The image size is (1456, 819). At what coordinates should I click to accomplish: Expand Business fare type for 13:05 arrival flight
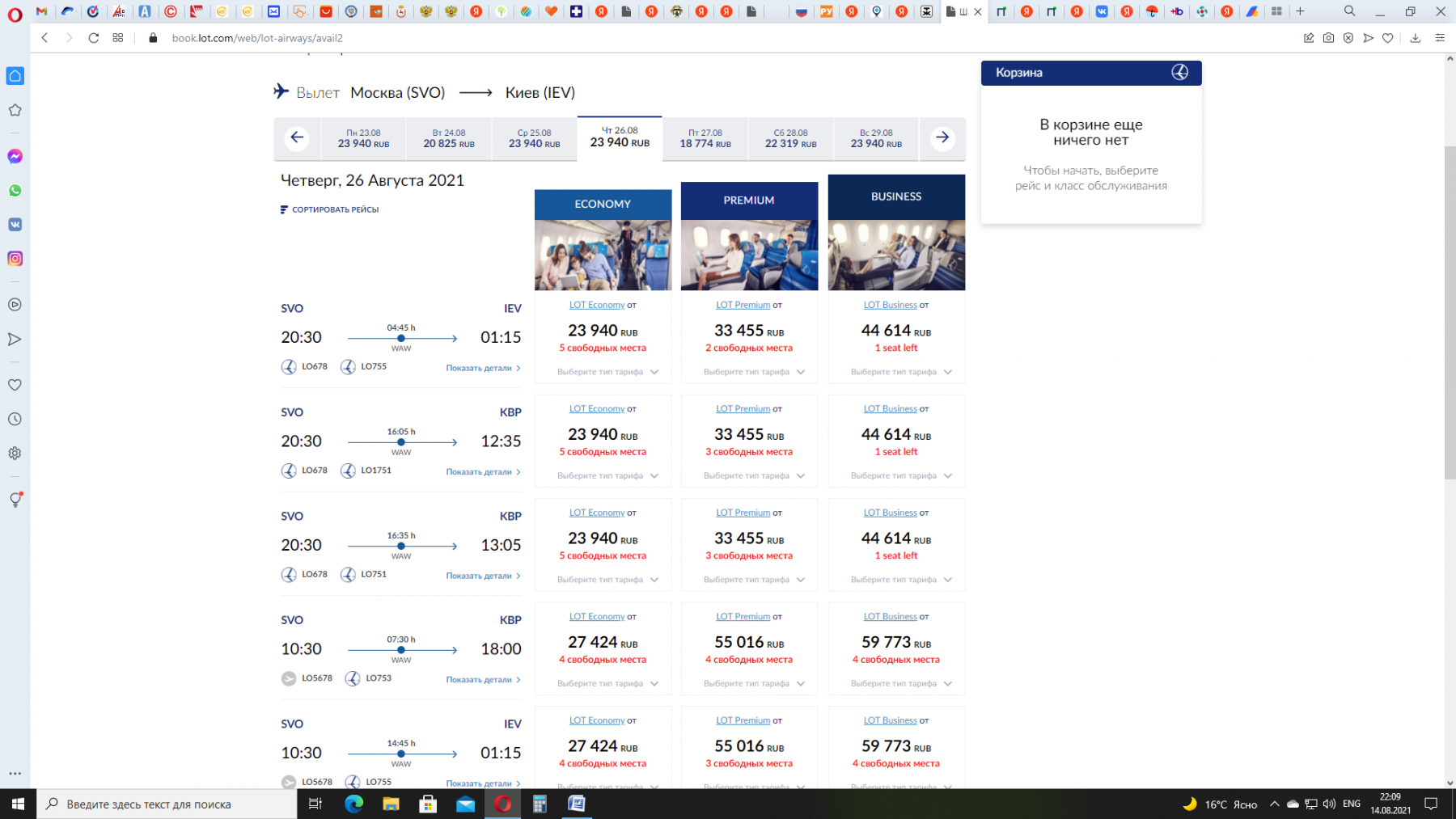click(x=901, y=580)
